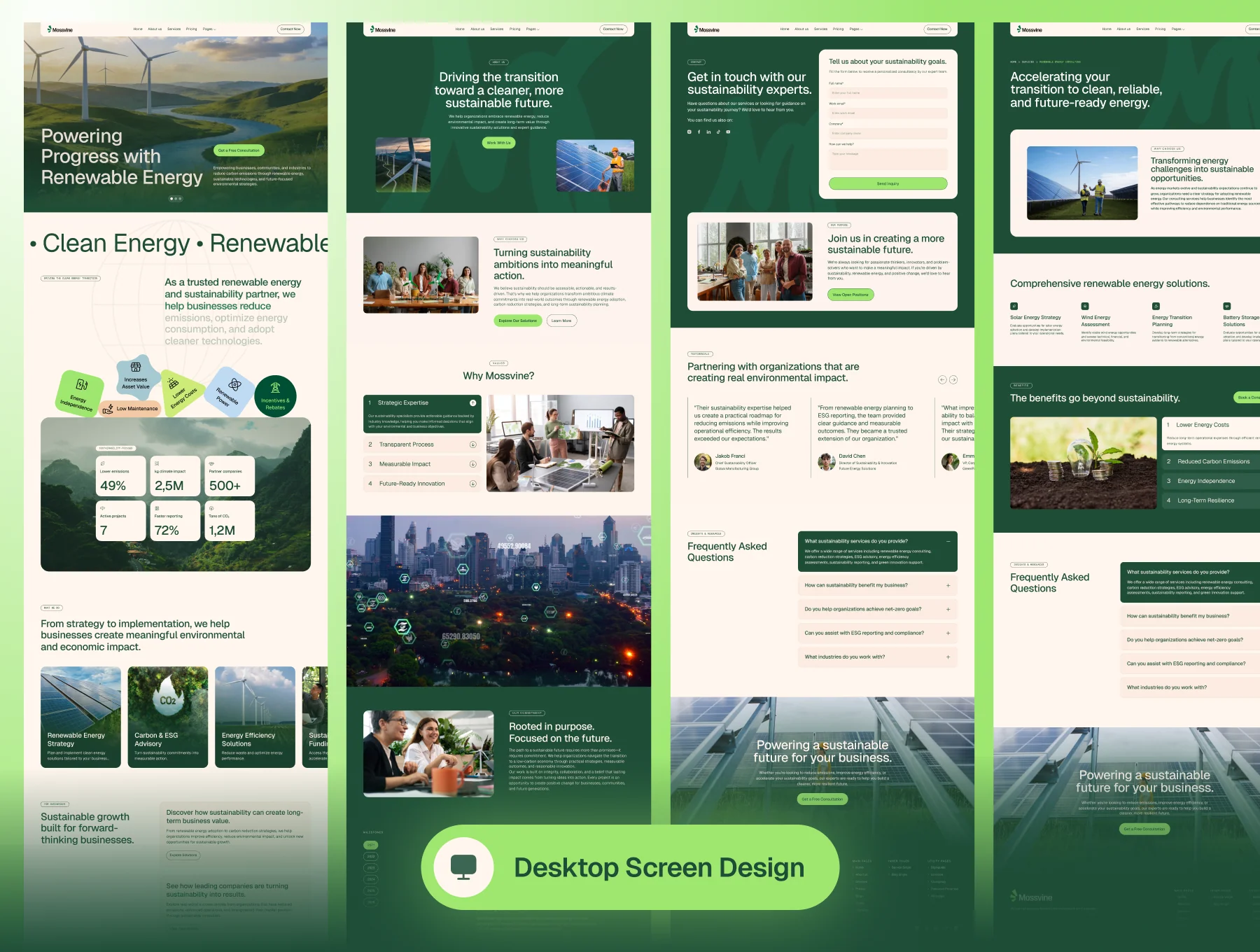
Task: Open the Carbon & ESG Advisory service card
Action: point(168,717)
